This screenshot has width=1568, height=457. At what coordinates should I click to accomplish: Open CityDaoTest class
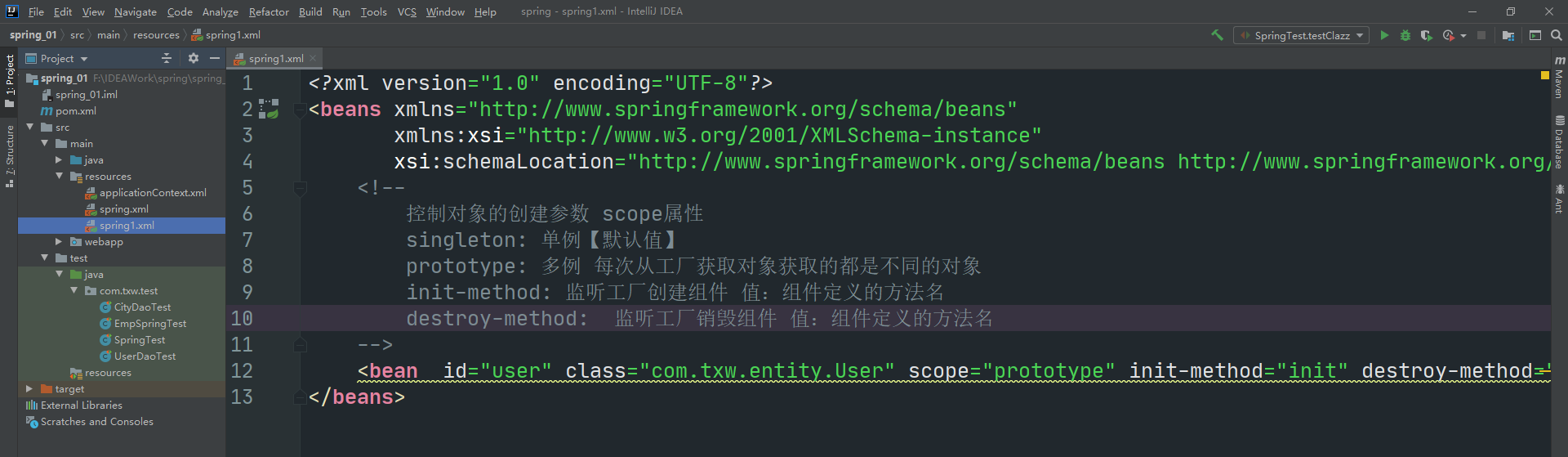(135, 307)
